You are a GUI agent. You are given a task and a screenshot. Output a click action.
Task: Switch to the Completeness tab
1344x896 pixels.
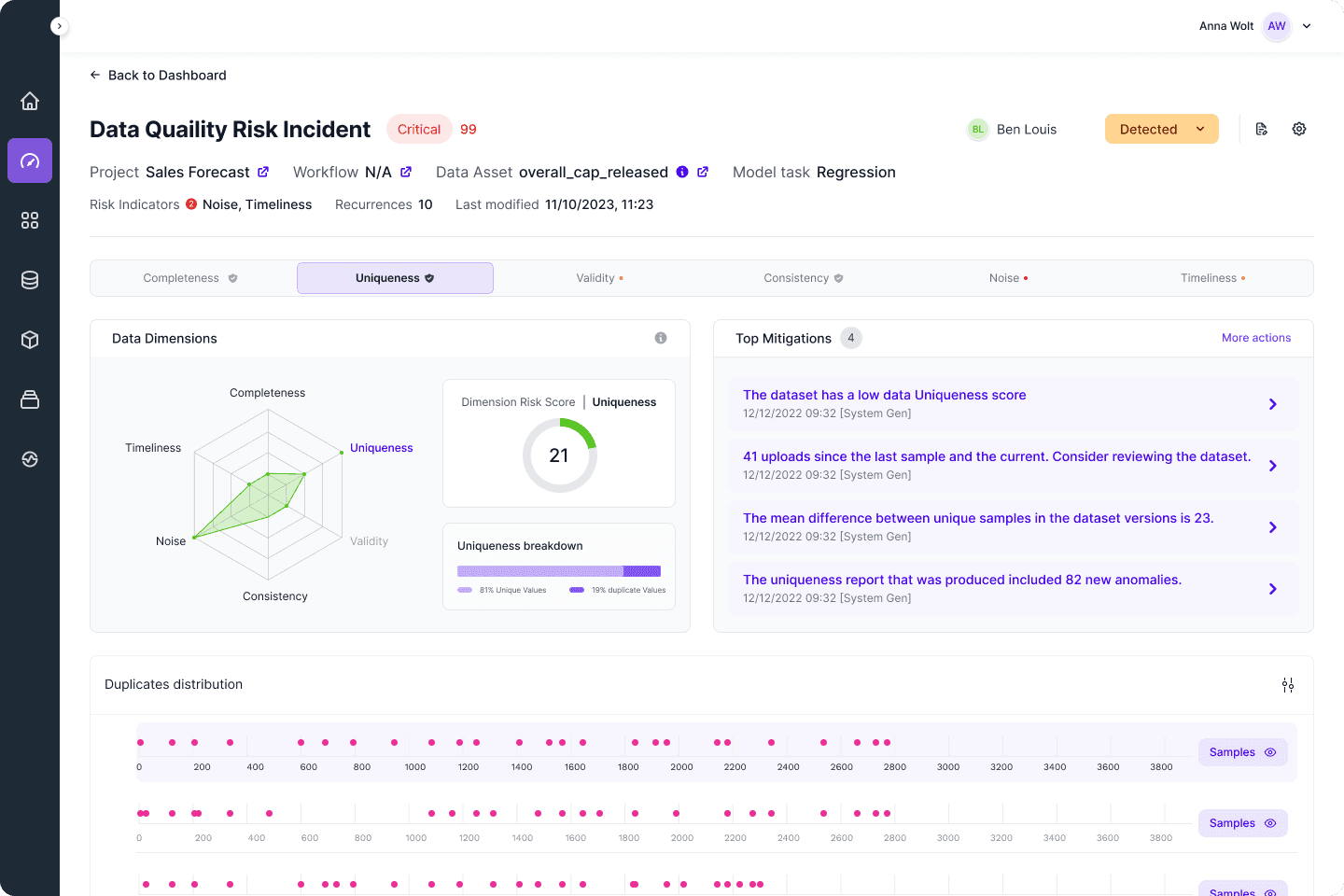click(x=190, y=278)
